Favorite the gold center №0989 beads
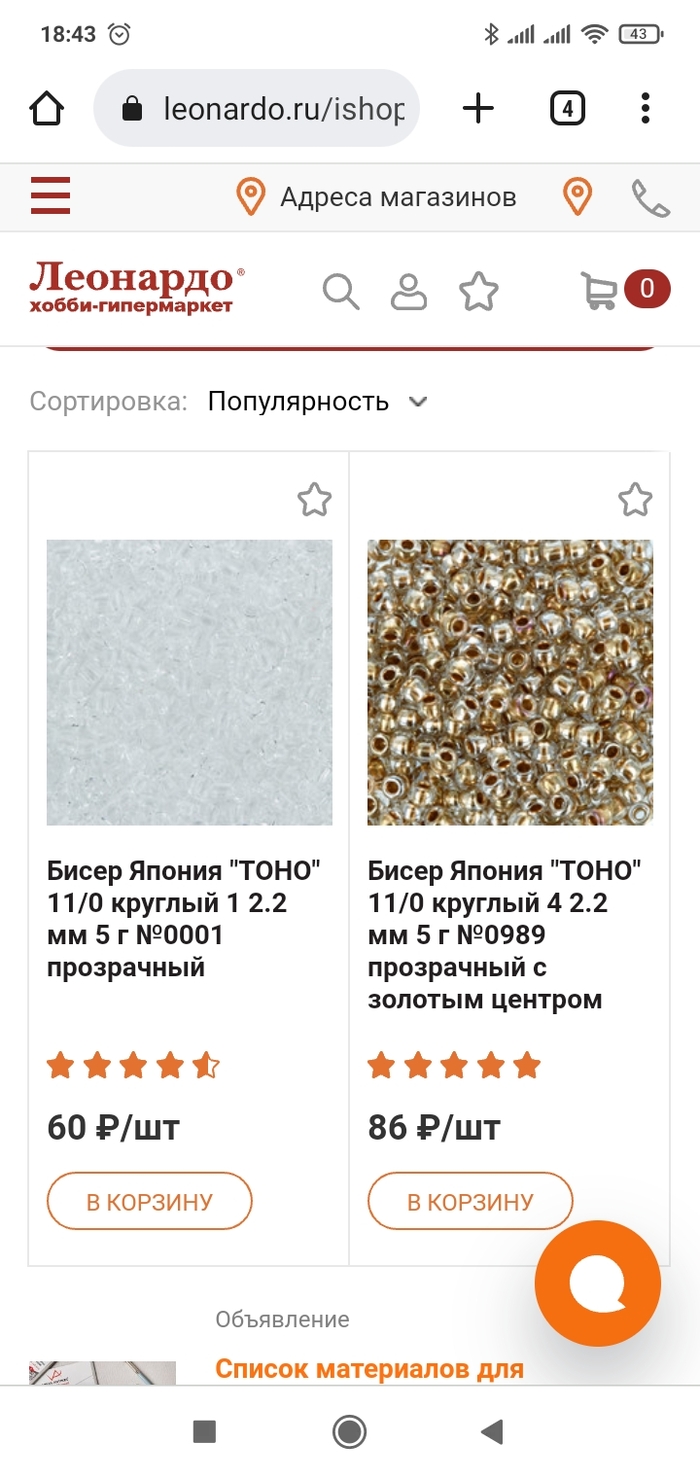Viewport: 700px width, 1478px height. 635,499
